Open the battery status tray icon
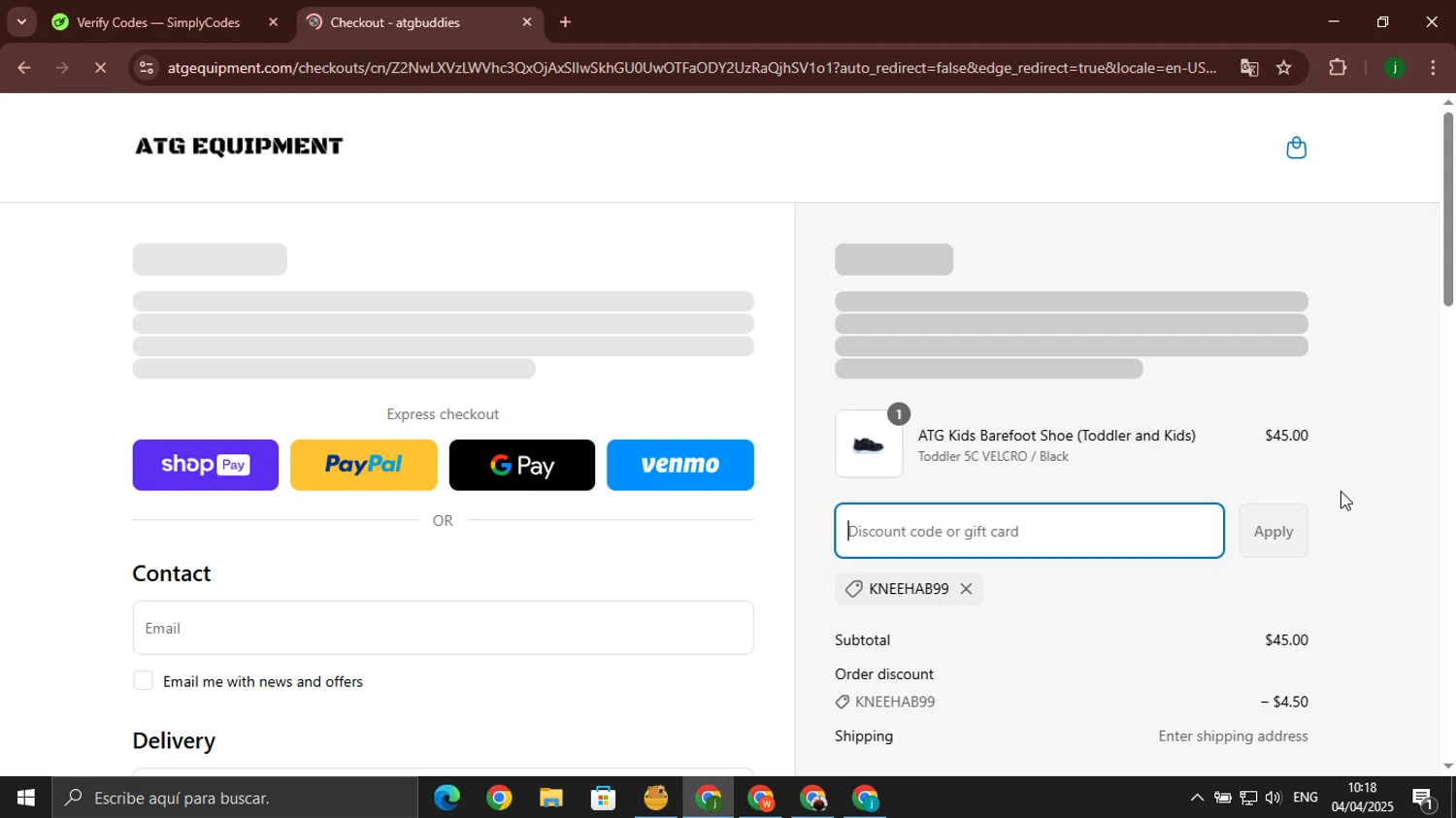1456x818 pixels. tap(1223, 798)
